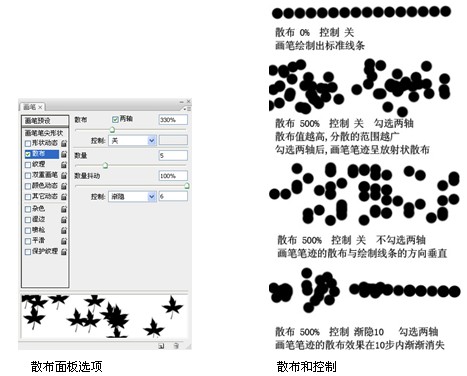The height and width of the screenshot is (376, 467).
Task: Enable the 平滑 checkbox
Action: 28,241
